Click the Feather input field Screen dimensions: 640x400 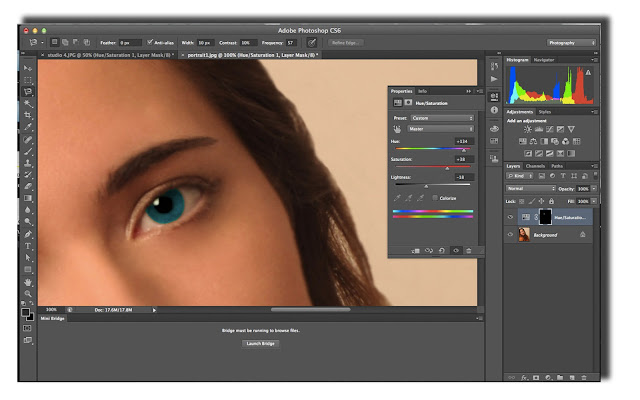pyautogui.click(x=130, y=42)
